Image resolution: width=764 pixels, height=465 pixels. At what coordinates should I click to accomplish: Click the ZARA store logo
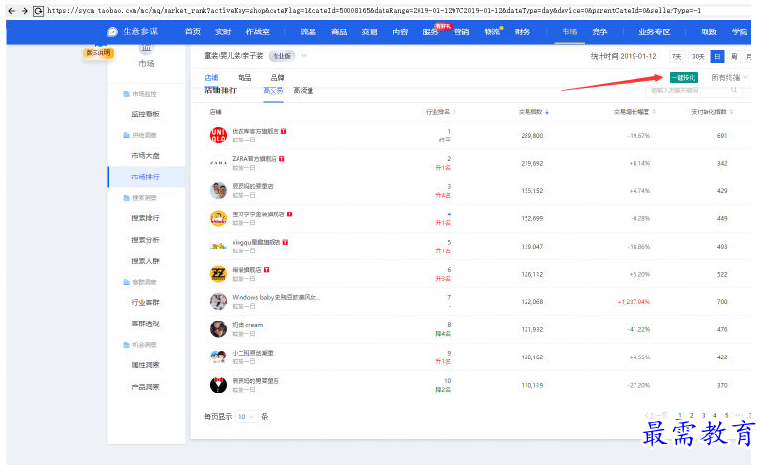tap(217, 162)
